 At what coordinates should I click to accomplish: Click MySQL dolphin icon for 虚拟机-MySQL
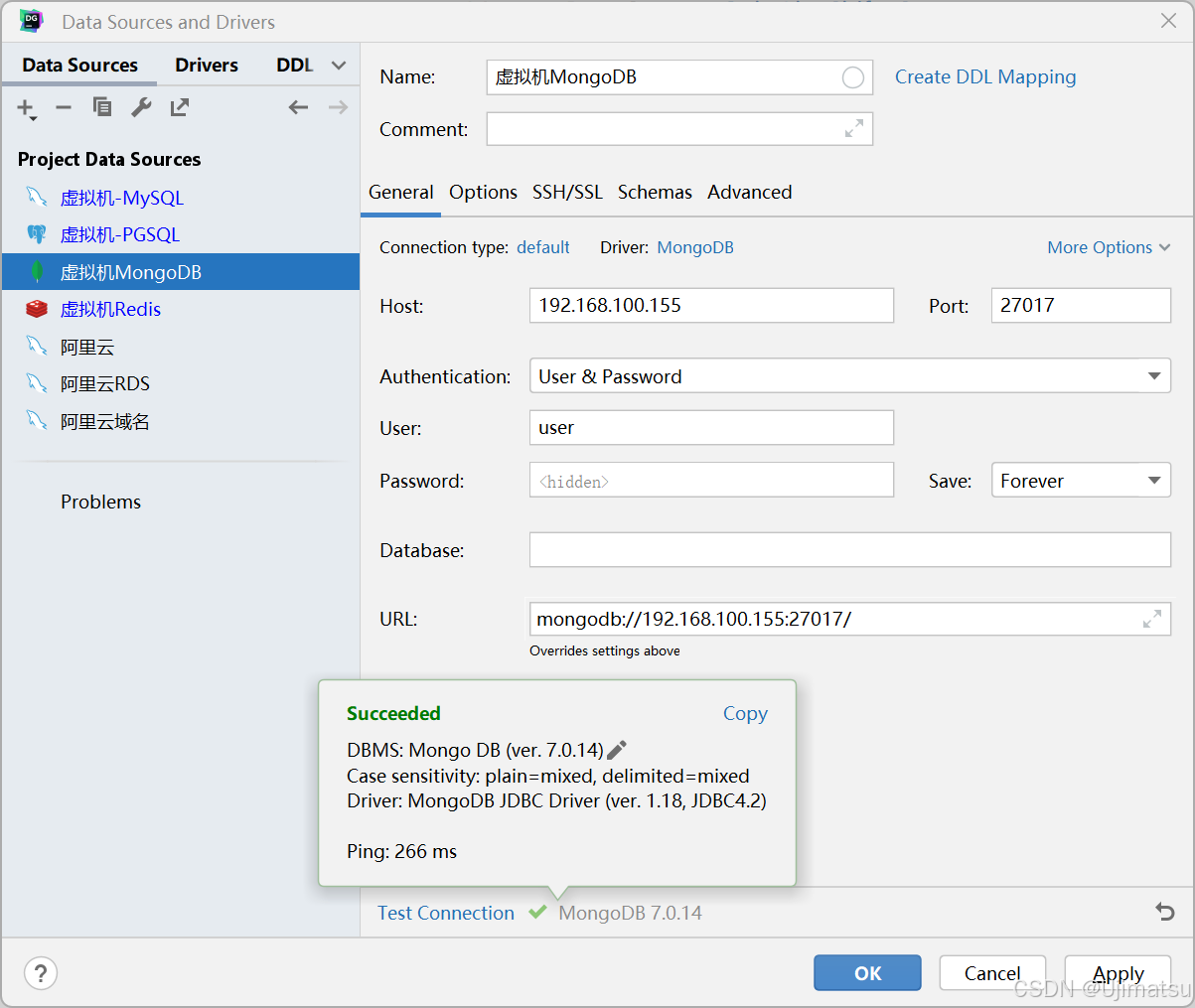[37, 197]
